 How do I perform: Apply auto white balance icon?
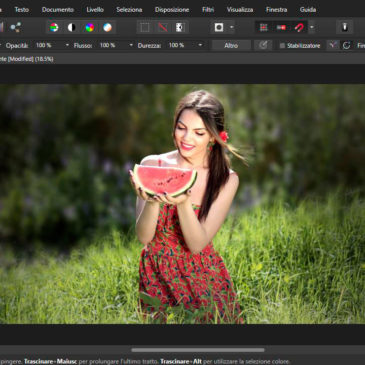click(107, 27)
